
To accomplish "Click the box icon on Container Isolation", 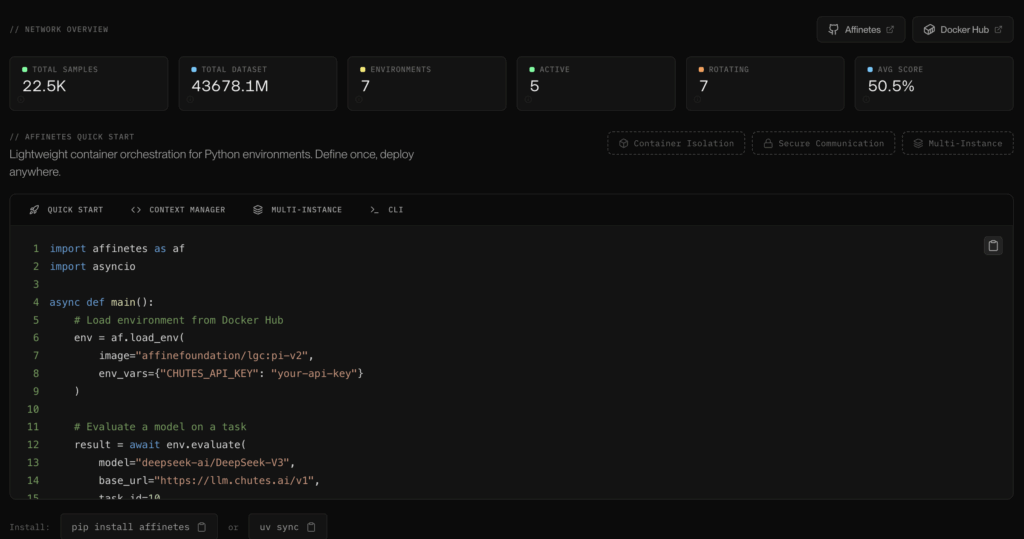I will (622, 144).
